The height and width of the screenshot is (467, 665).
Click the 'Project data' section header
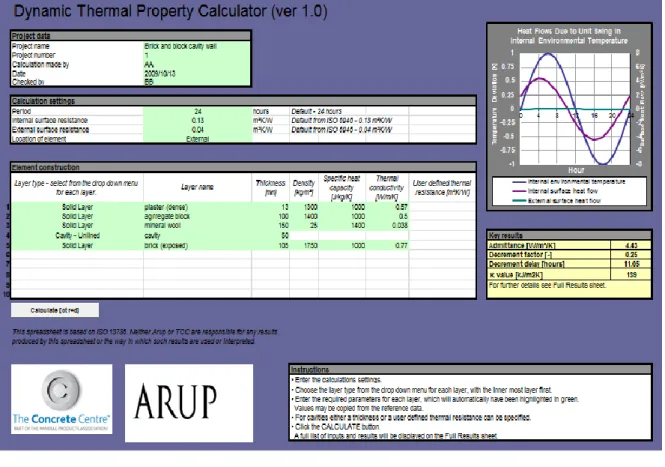[x=131, y=36]
